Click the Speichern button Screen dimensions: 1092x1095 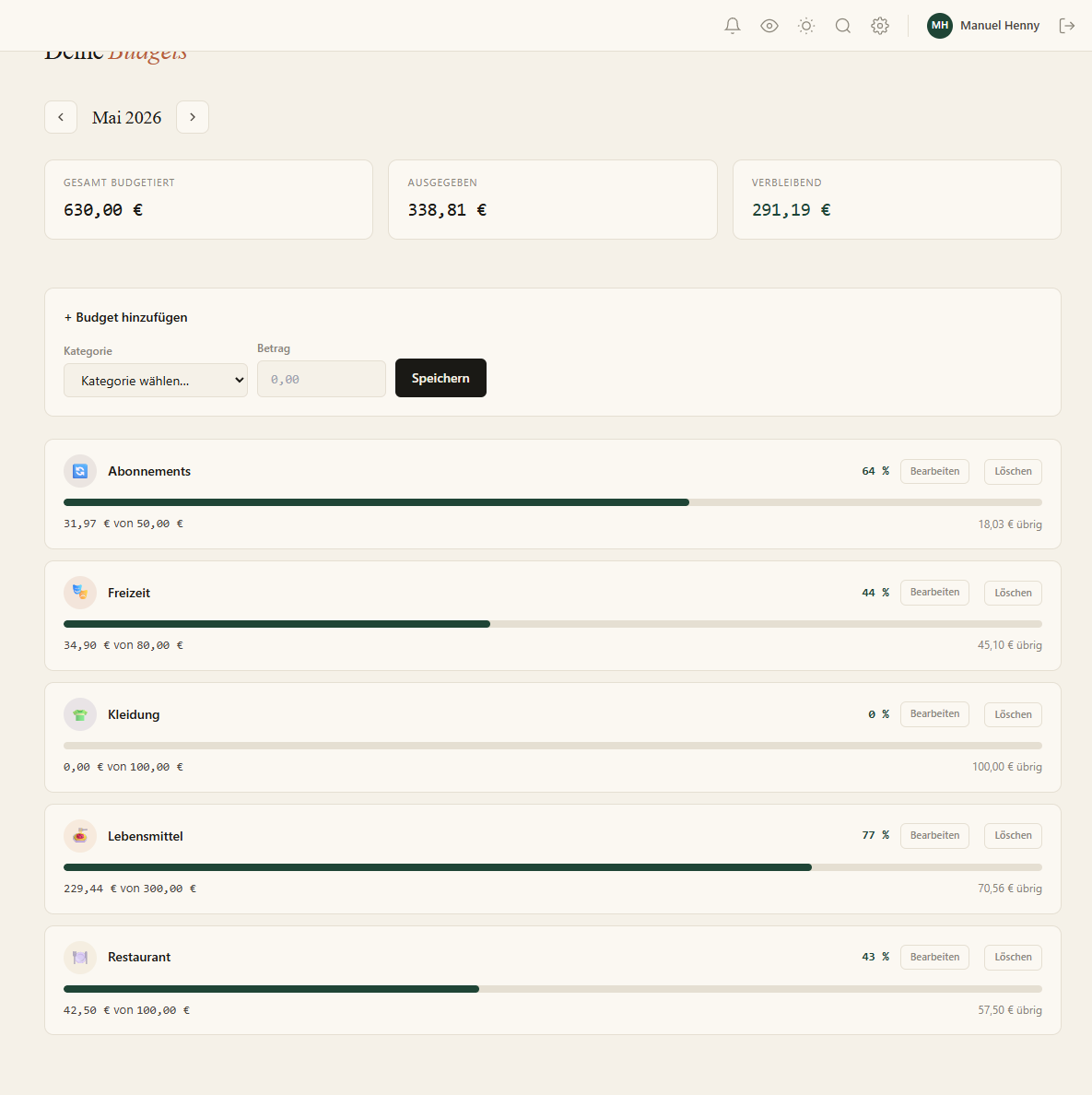(440, 378)
